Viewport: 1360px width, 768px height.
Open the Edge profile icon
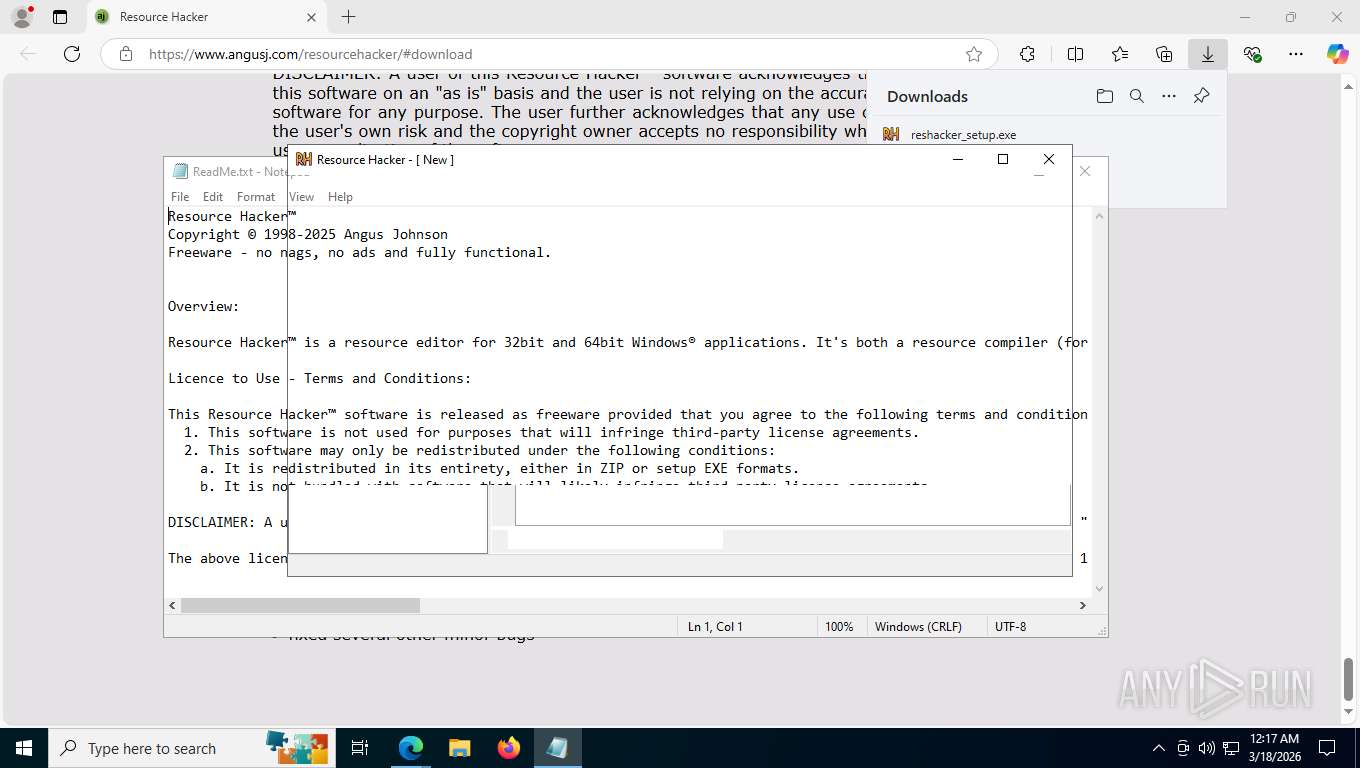21,17
